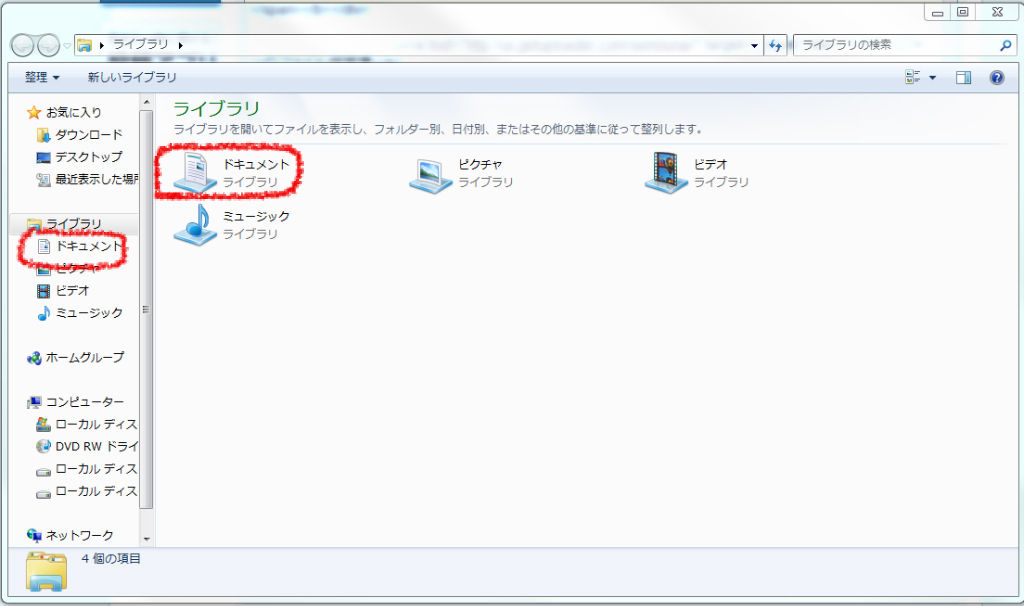Click in the ライブラリの検索 search box
The image size is (1024, 606).
897,45
